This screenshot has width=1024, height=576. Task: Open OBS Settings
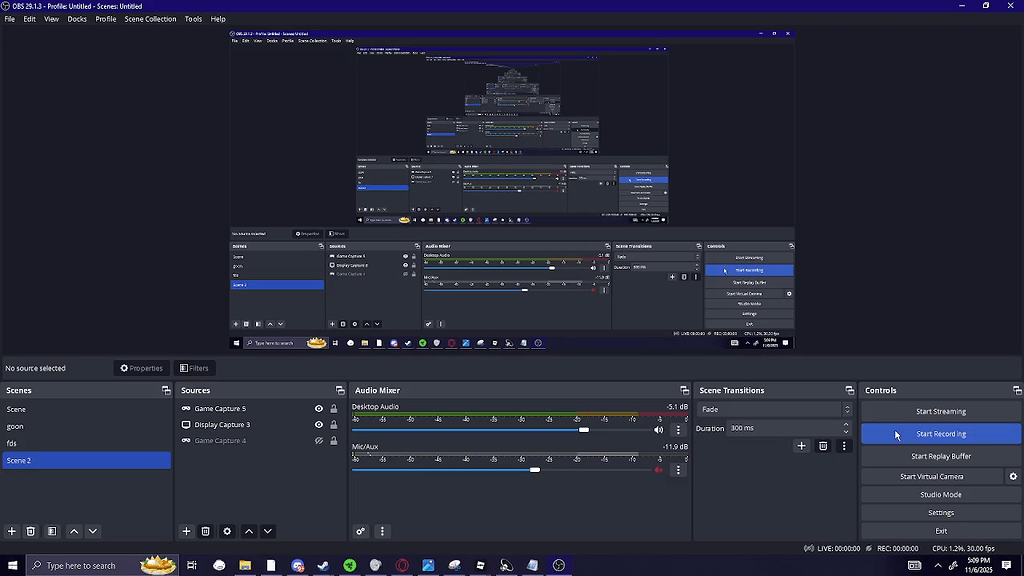(x=940, y=512)
